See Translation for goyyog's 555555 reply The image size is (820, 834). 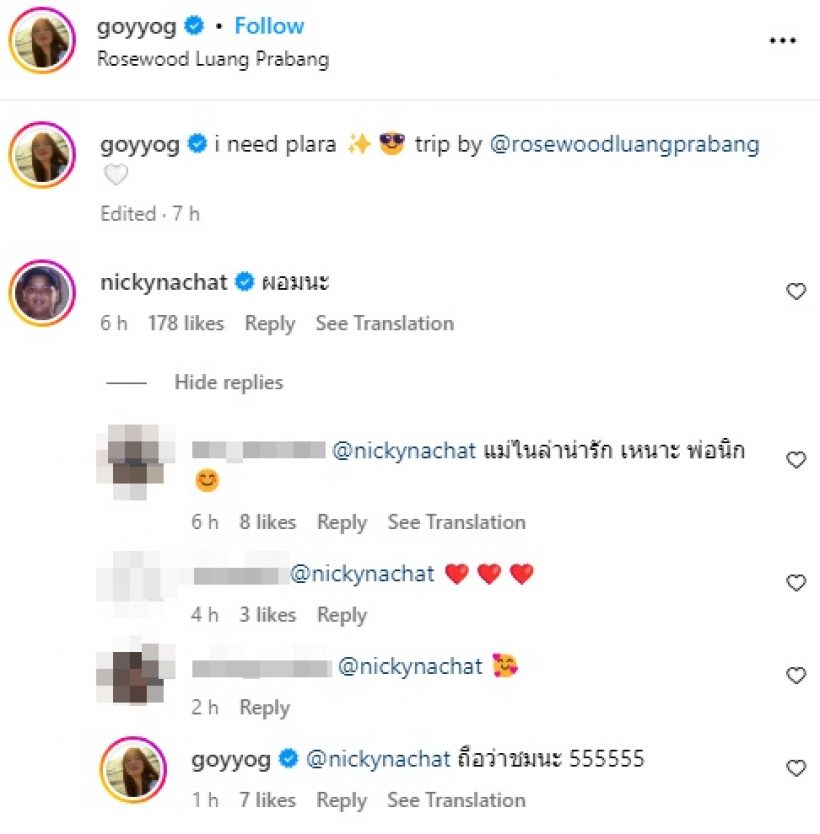tap(456, 800)
